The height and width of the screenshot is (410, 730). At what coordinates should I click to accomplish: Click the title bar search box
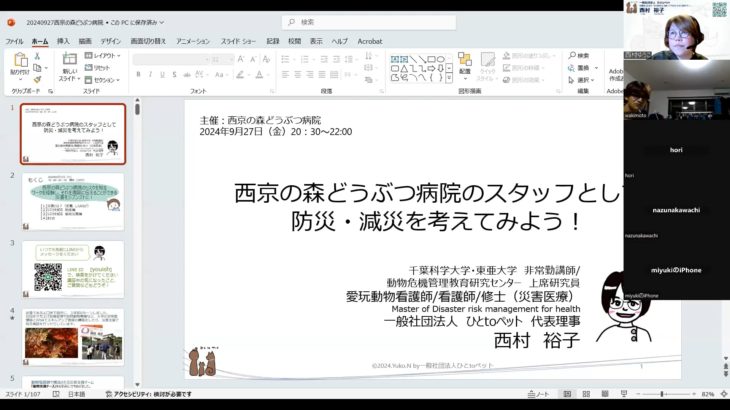(369, 22)
